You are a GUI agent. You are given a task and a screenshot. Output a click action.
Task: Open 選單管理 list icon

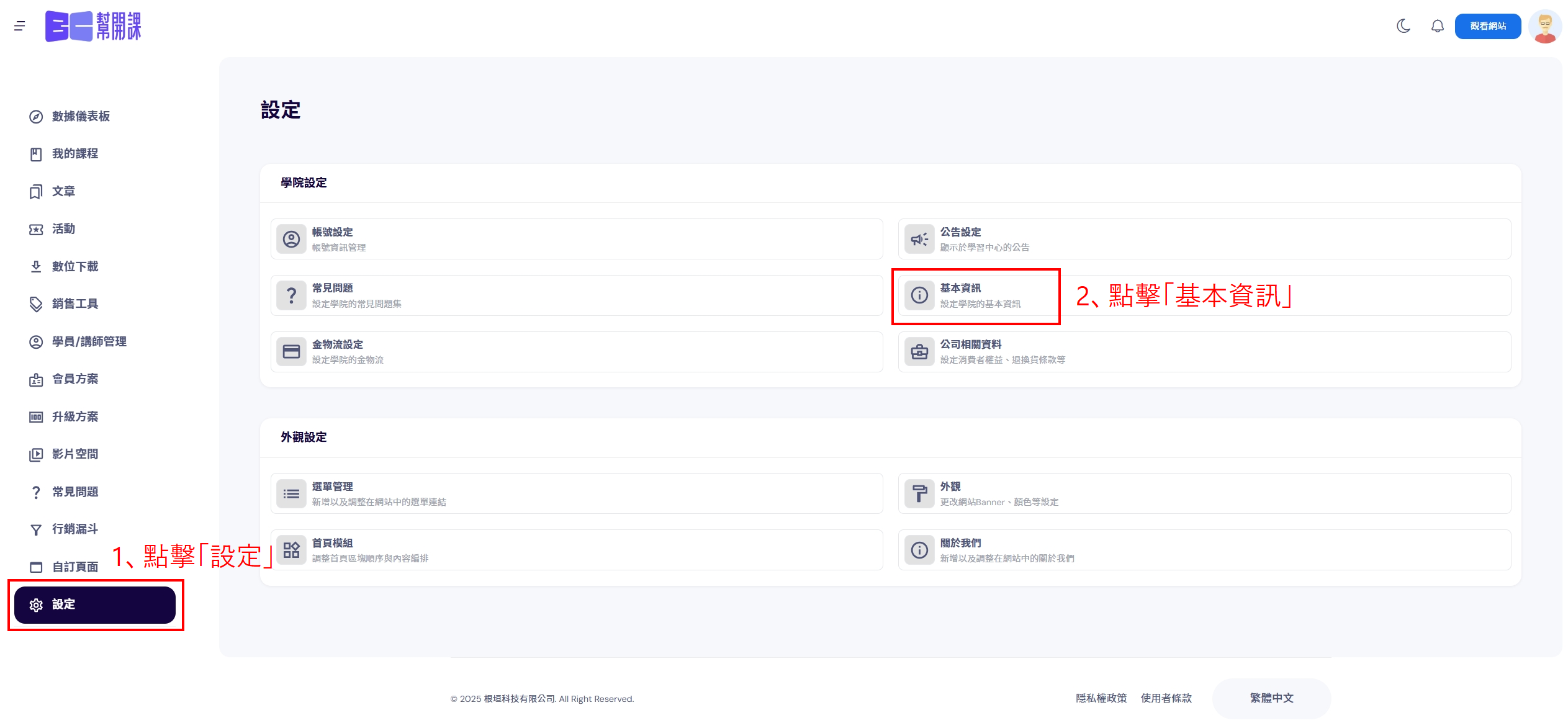tap(291, 493)
